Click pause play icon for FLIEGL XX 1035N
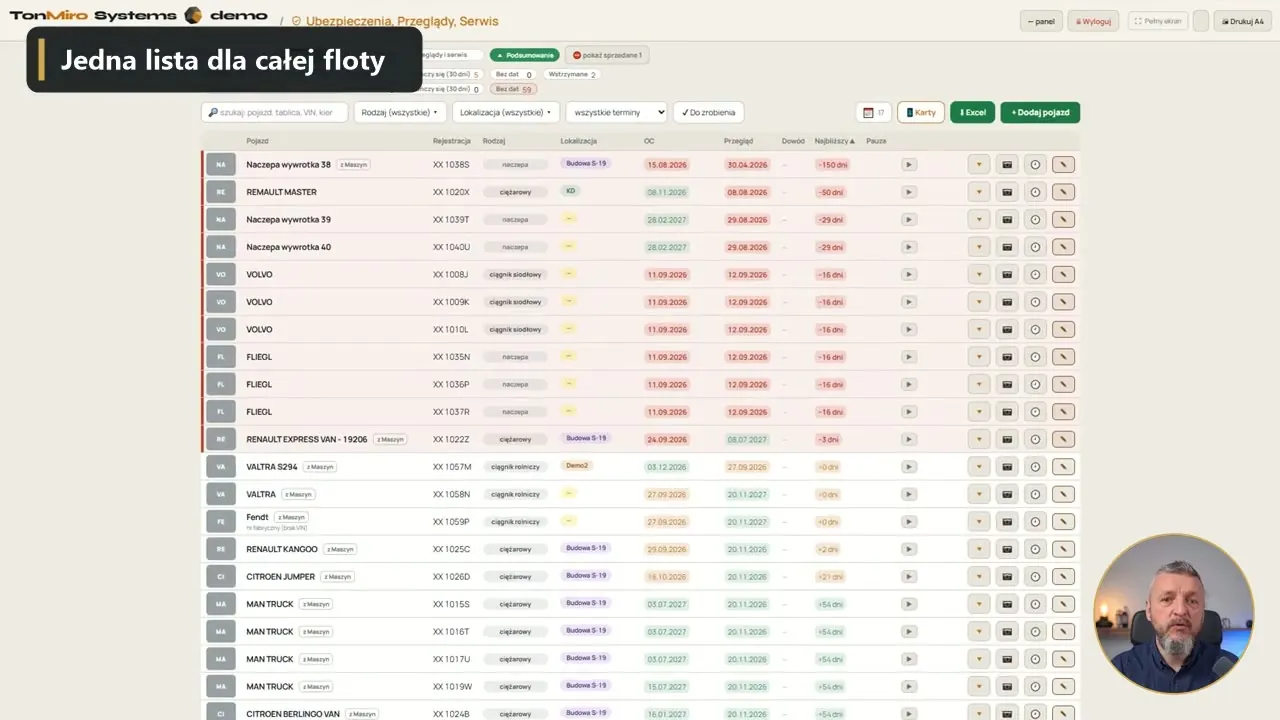This screenshot has width=1280, height=720. click(x=908, y=357)
